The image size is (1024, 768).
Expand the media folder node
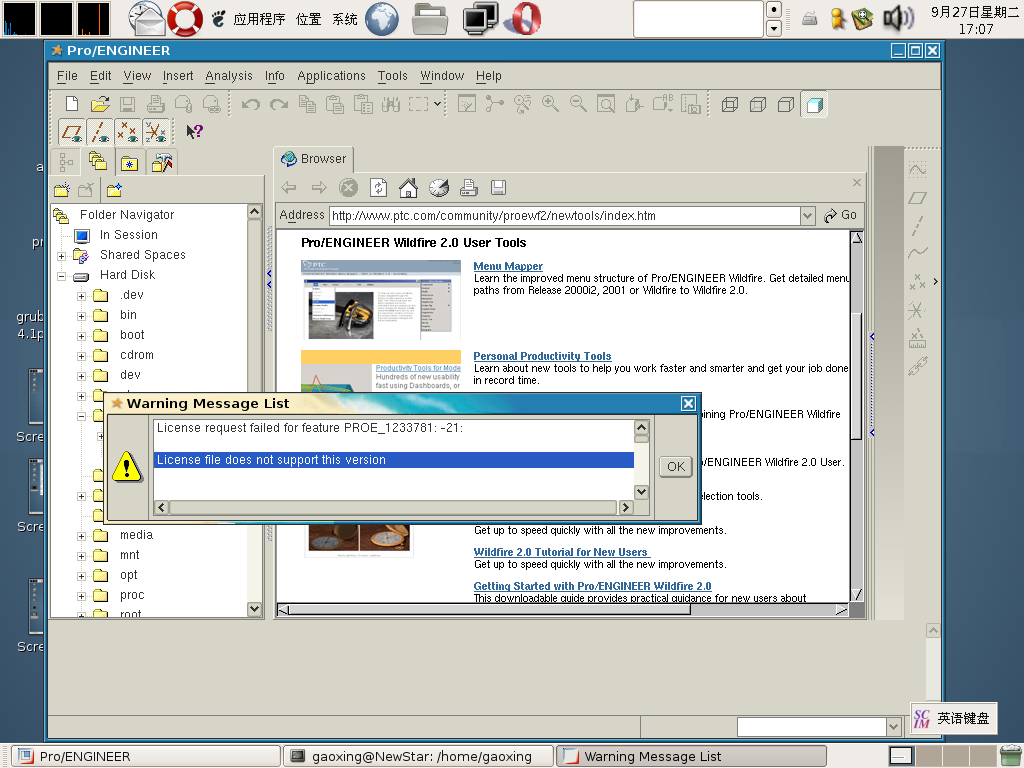82,537
